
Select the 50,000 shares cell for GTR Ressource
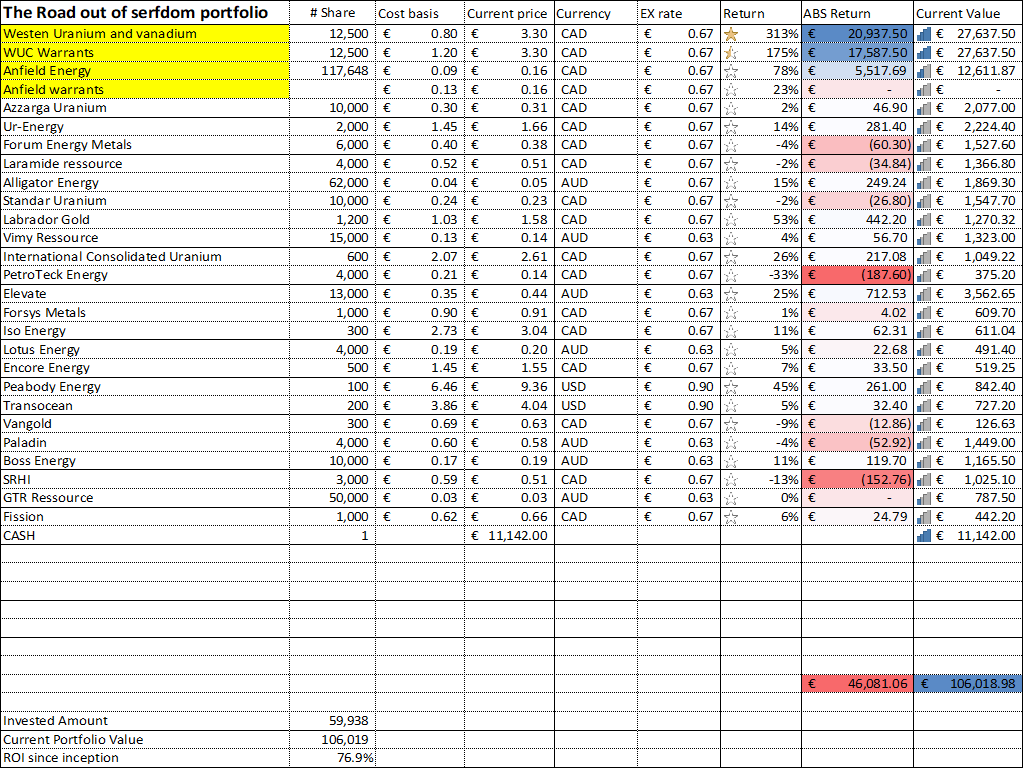(x=332, y=498)
